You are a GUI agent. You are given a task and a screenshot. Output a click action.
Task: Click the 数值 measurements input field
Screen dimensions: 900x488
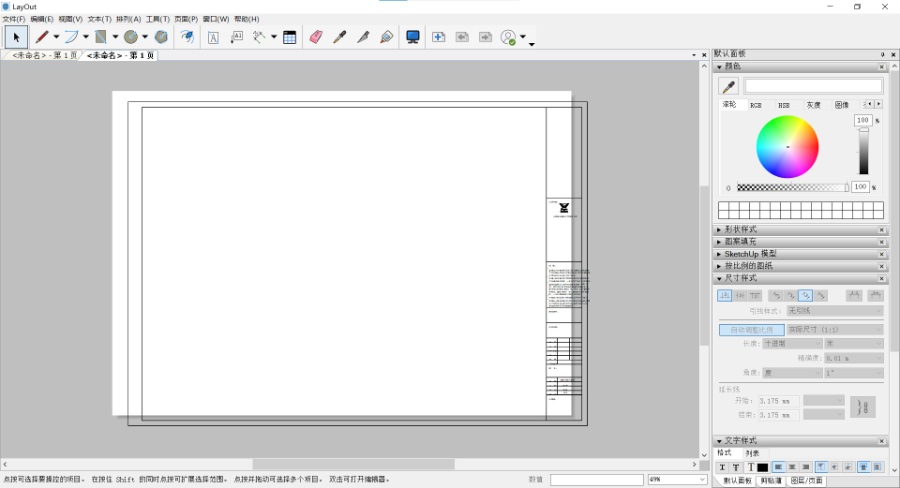[x=596, y=480]
